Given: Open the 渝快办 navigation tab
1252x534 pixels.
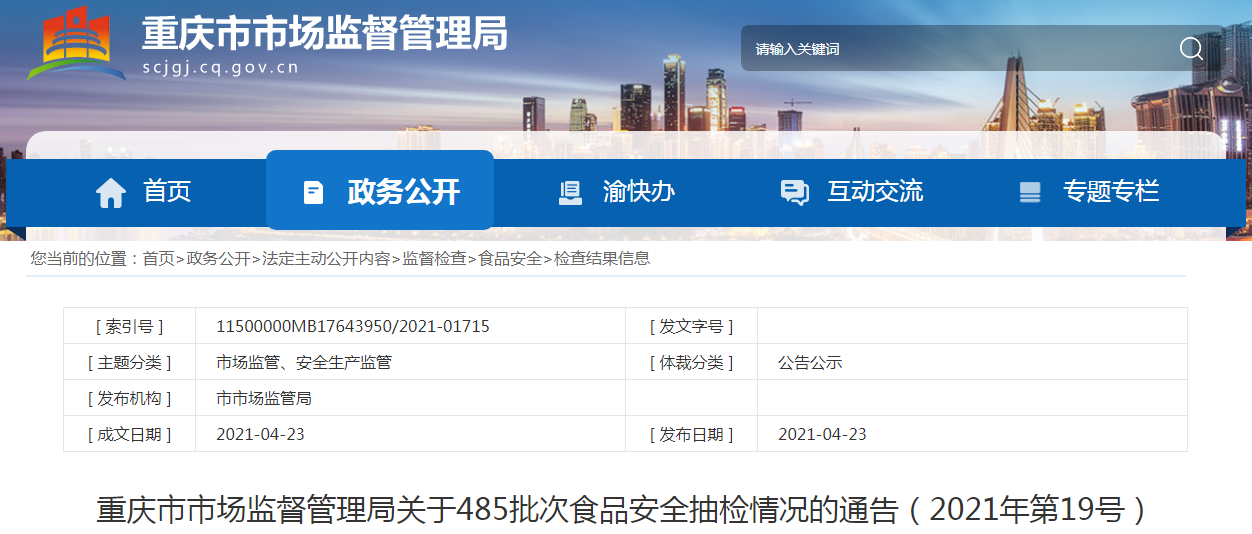Looking at the screenshot, I should 616,191.
